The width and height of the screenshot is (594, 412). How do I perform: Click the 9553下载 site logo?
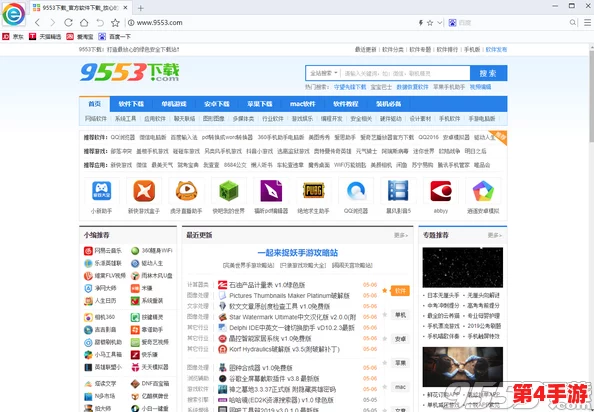(x=130, y=72)
